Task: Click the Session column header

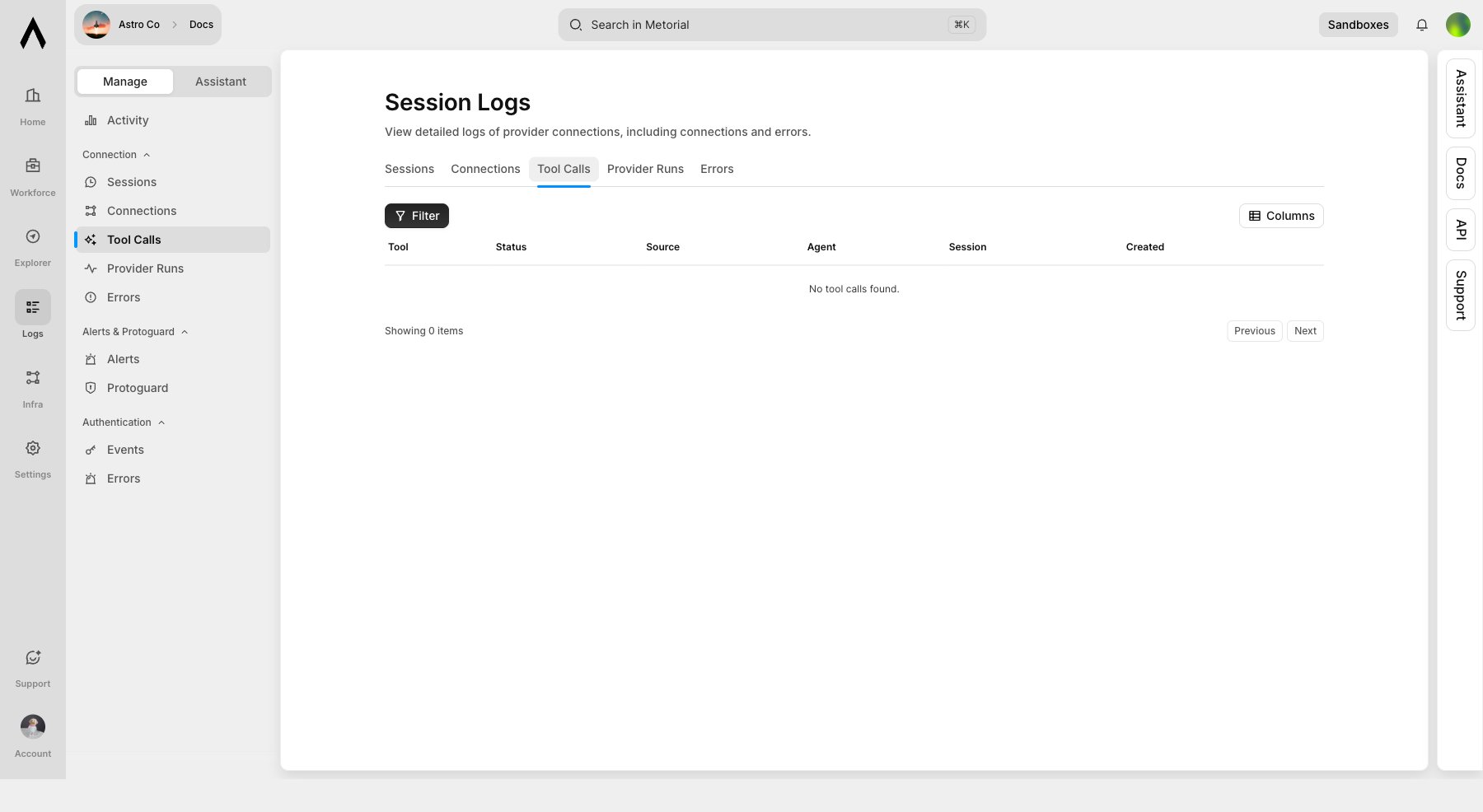Action: [x=967, y=247]
